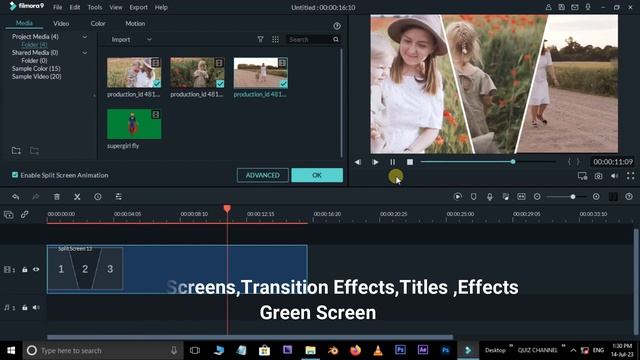
Task: Click the play button in preview
Action: click(375, 162)
